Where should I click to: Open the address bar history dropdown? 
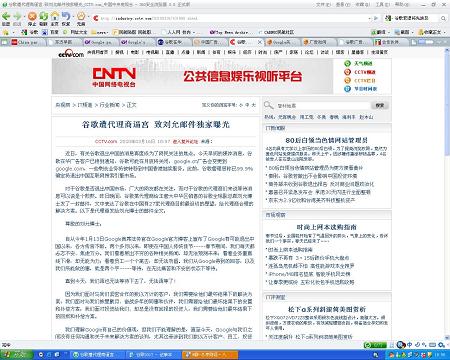[370, 18]
